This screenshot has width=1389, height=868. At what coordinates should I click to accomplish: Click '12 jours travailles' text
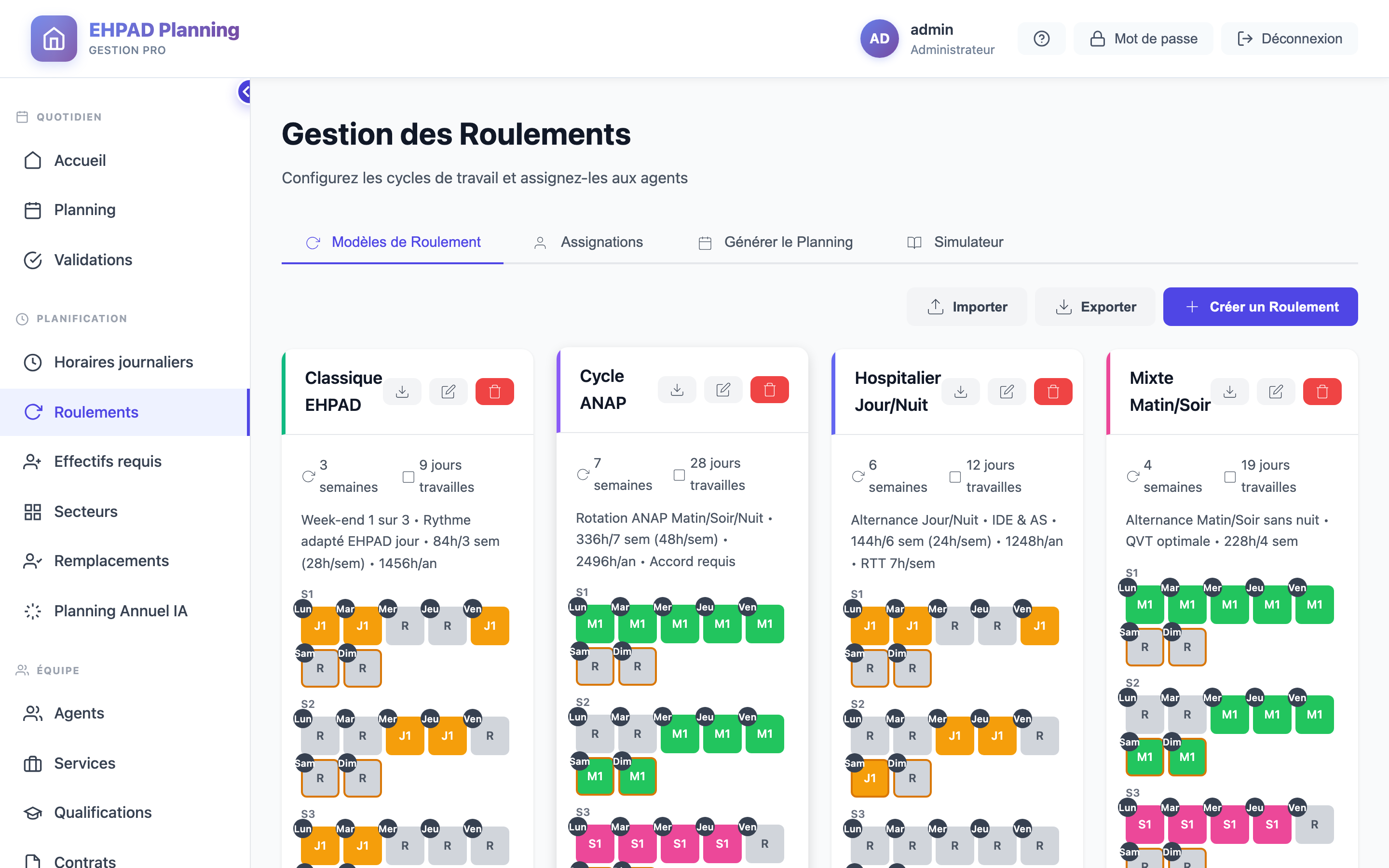[x=994, y=476]
